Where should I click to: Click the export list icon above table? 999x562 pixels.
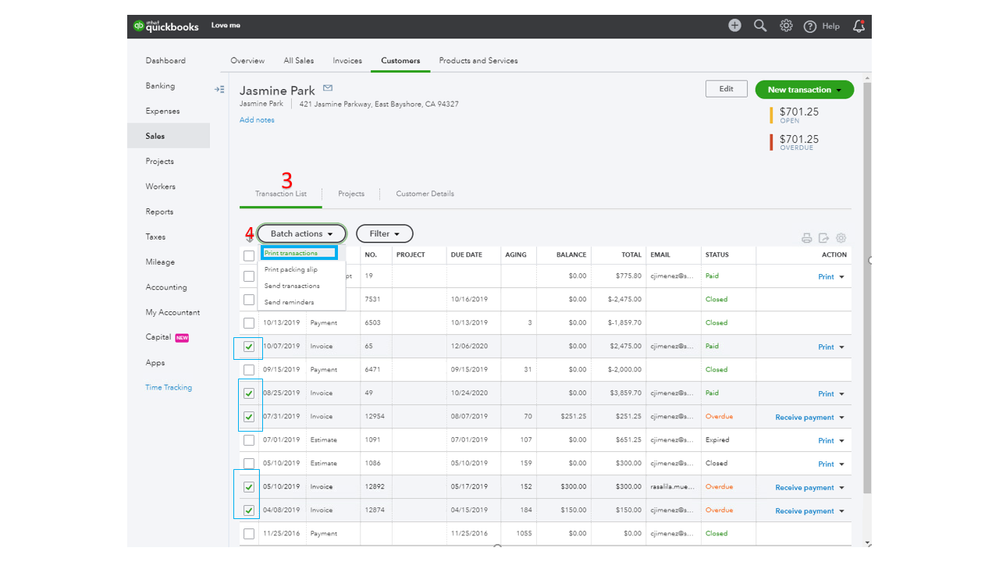point(823,238)
